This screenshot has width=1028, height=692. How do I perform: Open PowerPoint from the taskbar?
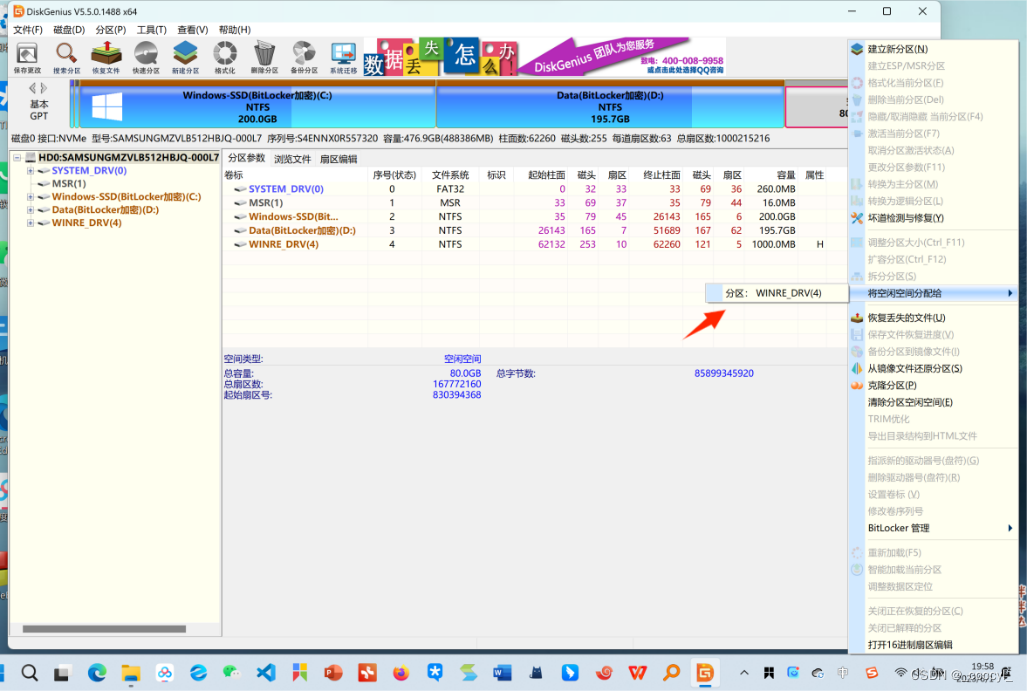[333, 673]
